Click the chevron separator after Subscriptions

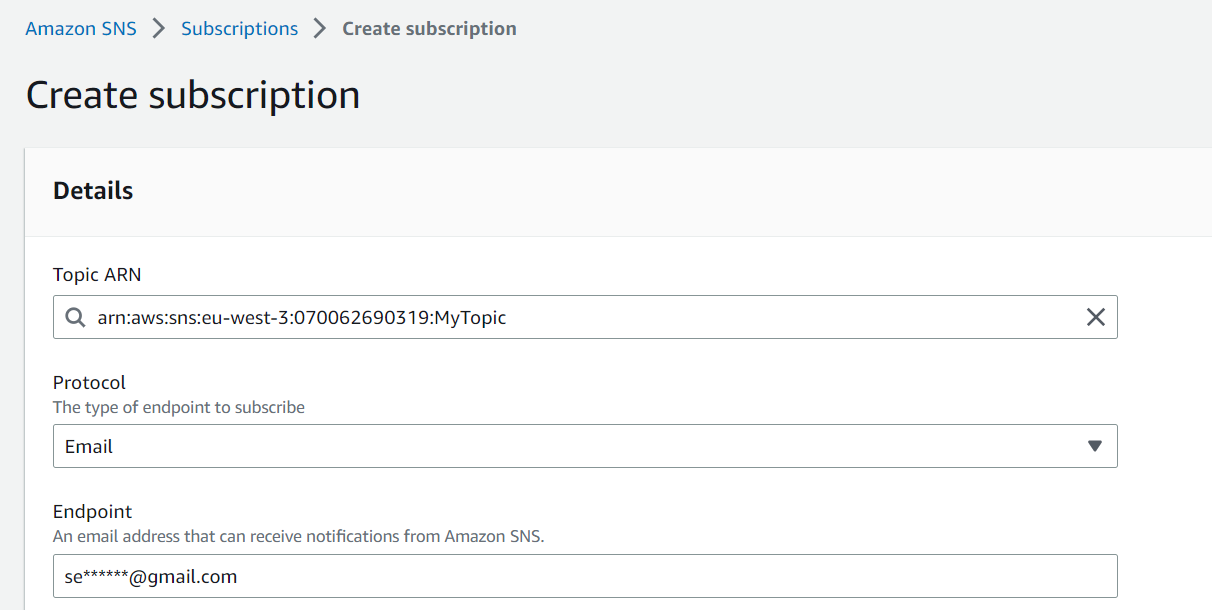[x=320, y=29]
